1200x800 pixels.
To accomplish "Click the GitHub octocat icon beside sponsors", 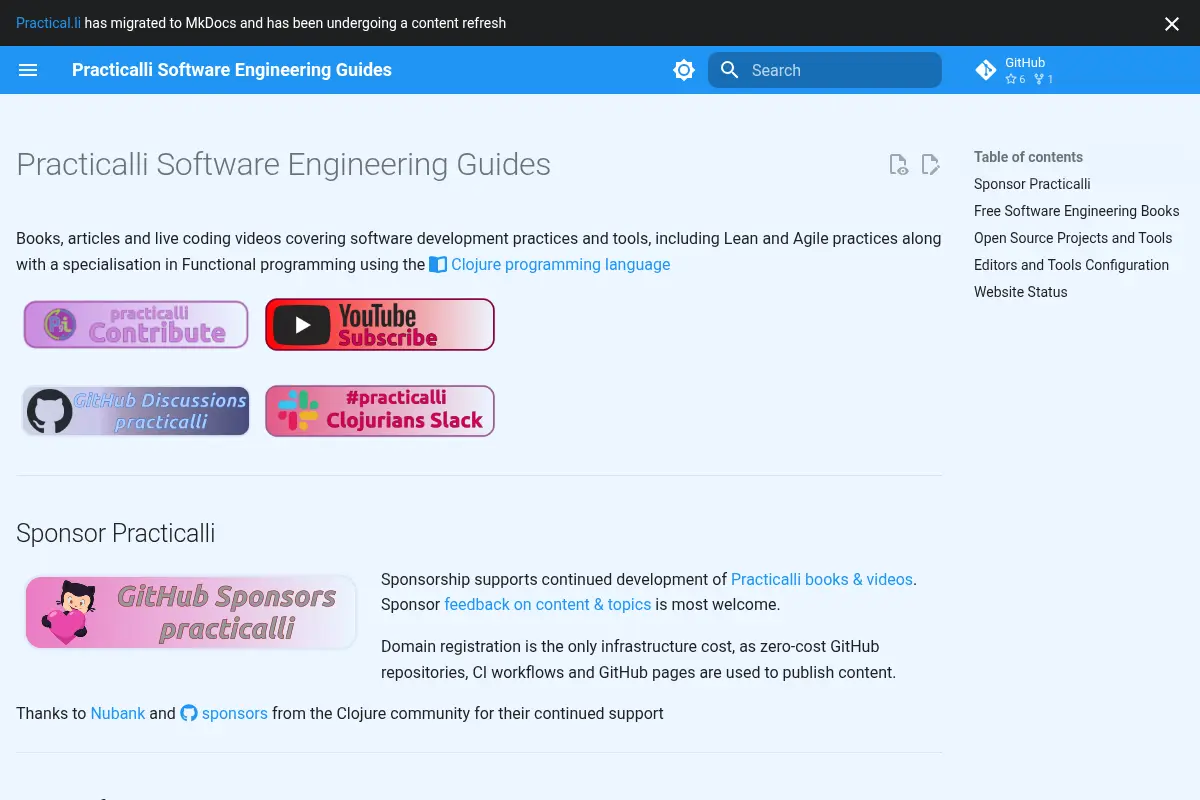I will coord(189,713).
